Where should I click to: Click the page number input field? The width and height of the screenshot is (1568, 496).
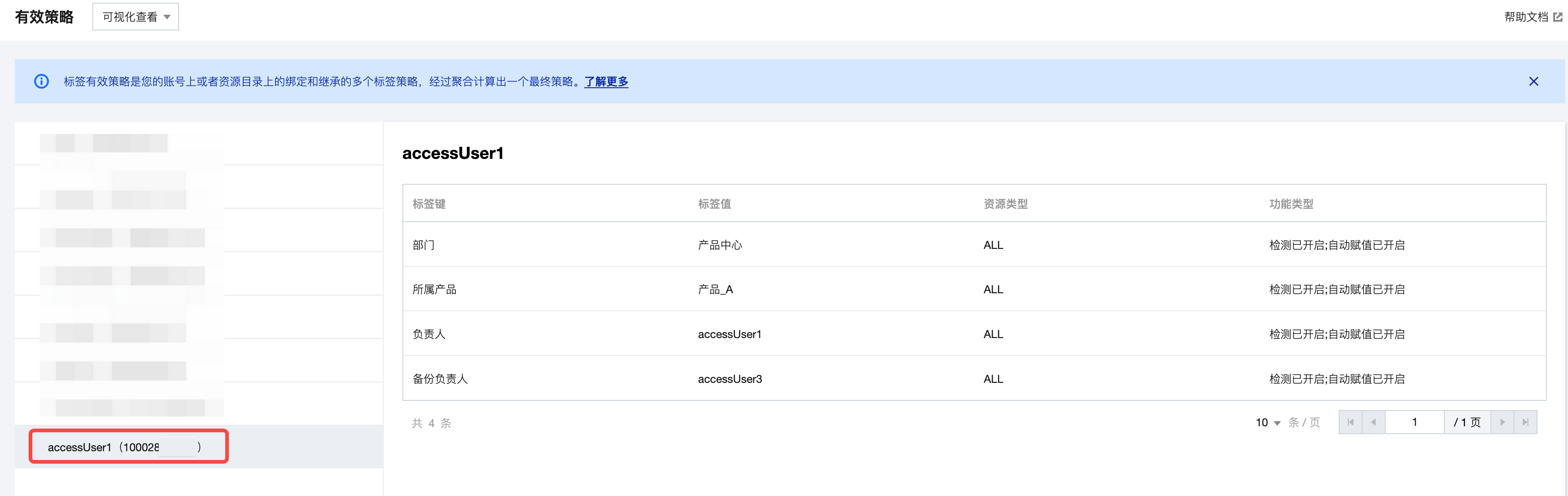click(x=1414, y=422)
